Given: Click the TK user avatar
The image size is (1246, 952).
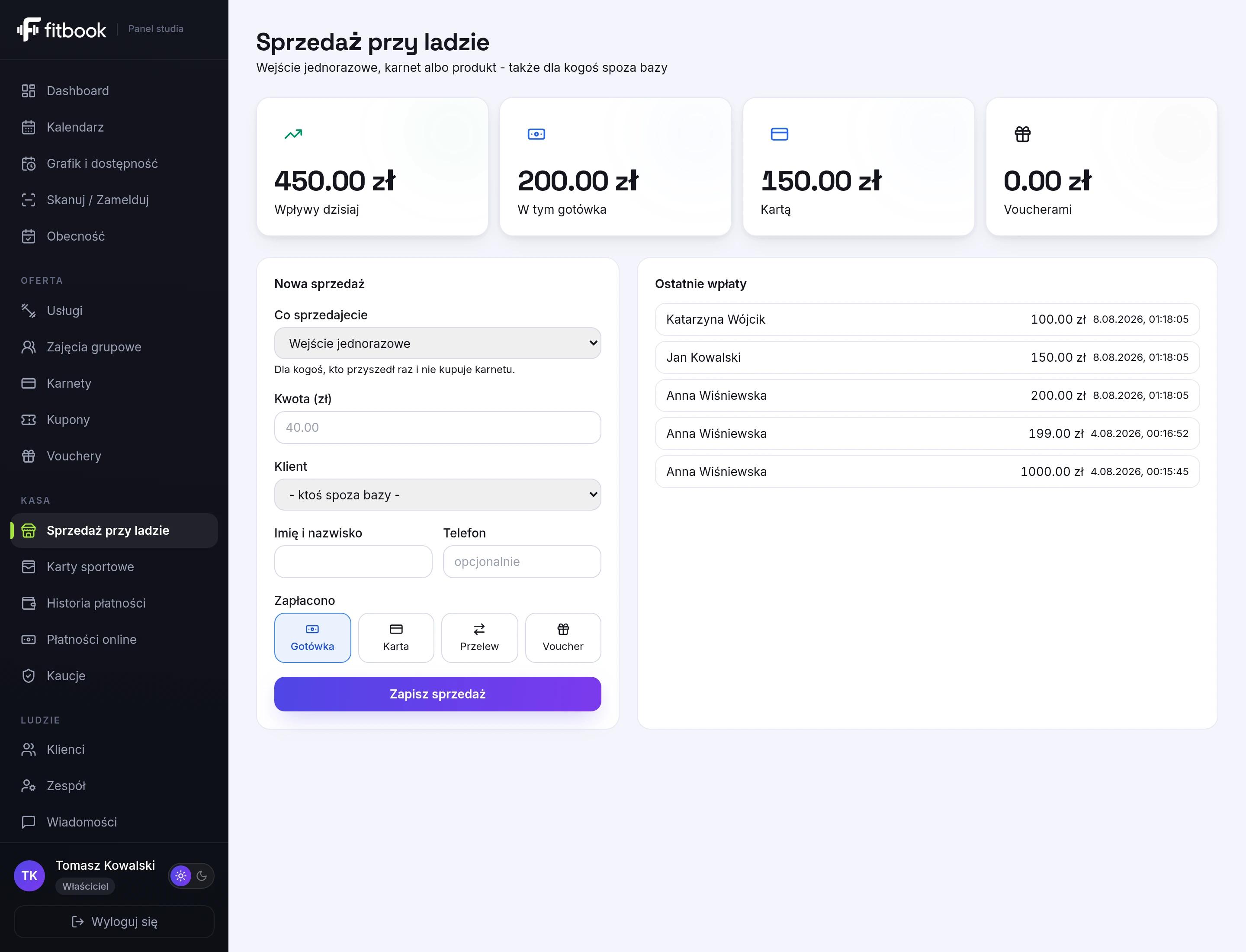Looking at the screenshot, I should pos(29,875).
